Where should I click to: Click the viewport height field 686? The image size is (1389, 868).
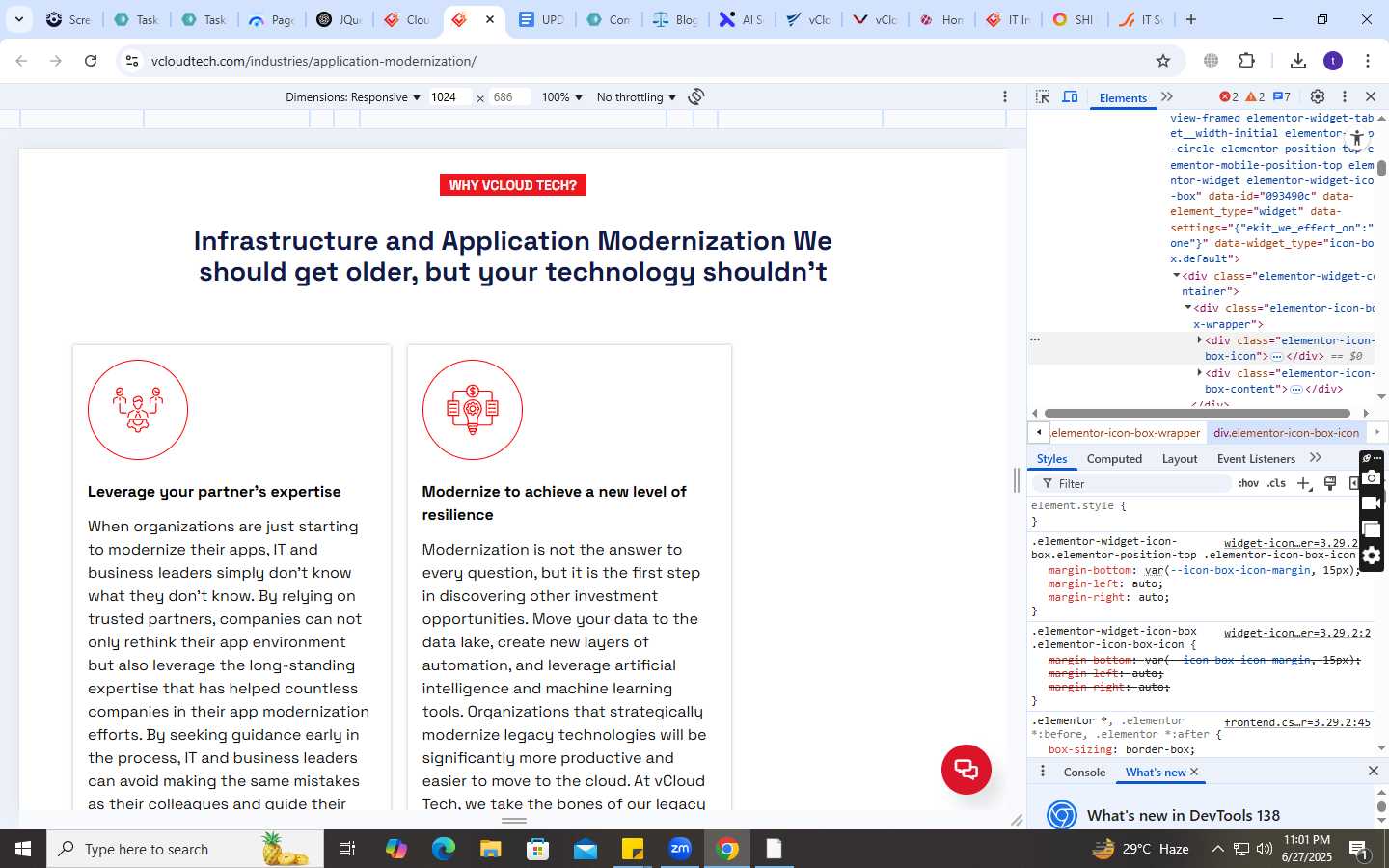(x=510, y=96)
